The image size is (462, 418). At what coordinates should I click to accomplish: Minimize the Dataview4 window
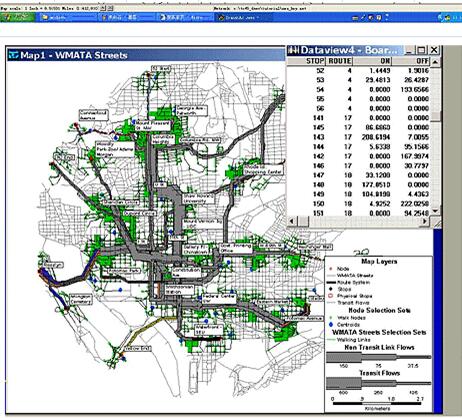pyautogui.click(x=410, y=50)
